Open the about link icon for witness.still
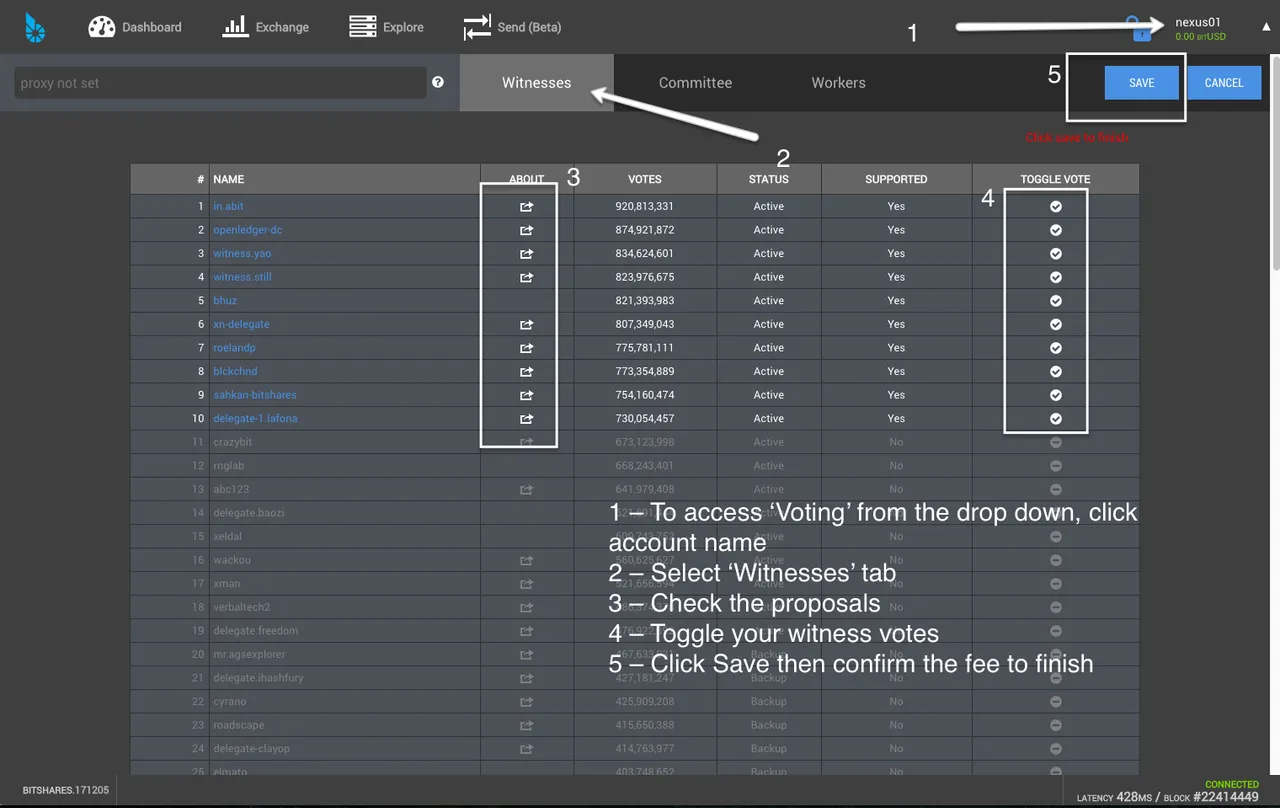The width and height of the screenshot is (1280, 808). coord(527,277)
